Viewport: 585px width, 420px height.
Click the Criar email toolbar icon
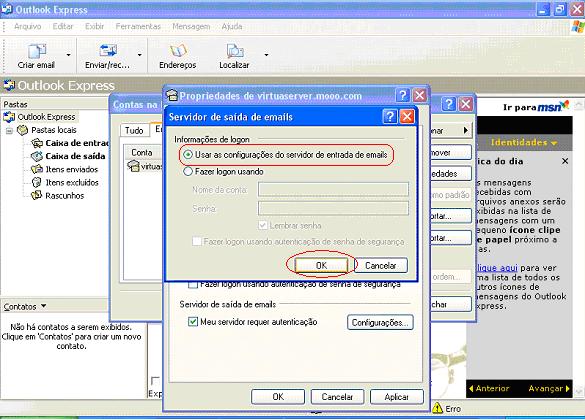pos(37,51)
